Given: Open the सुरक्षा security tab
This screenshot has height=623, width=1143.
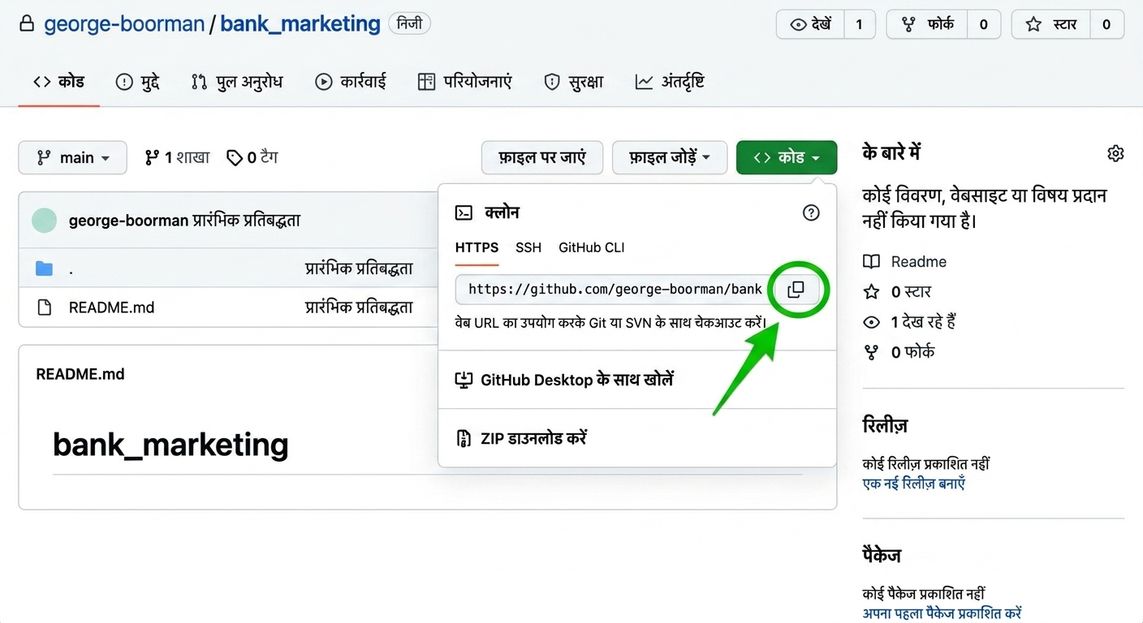Looking at the screenshot, I should 574,82.
